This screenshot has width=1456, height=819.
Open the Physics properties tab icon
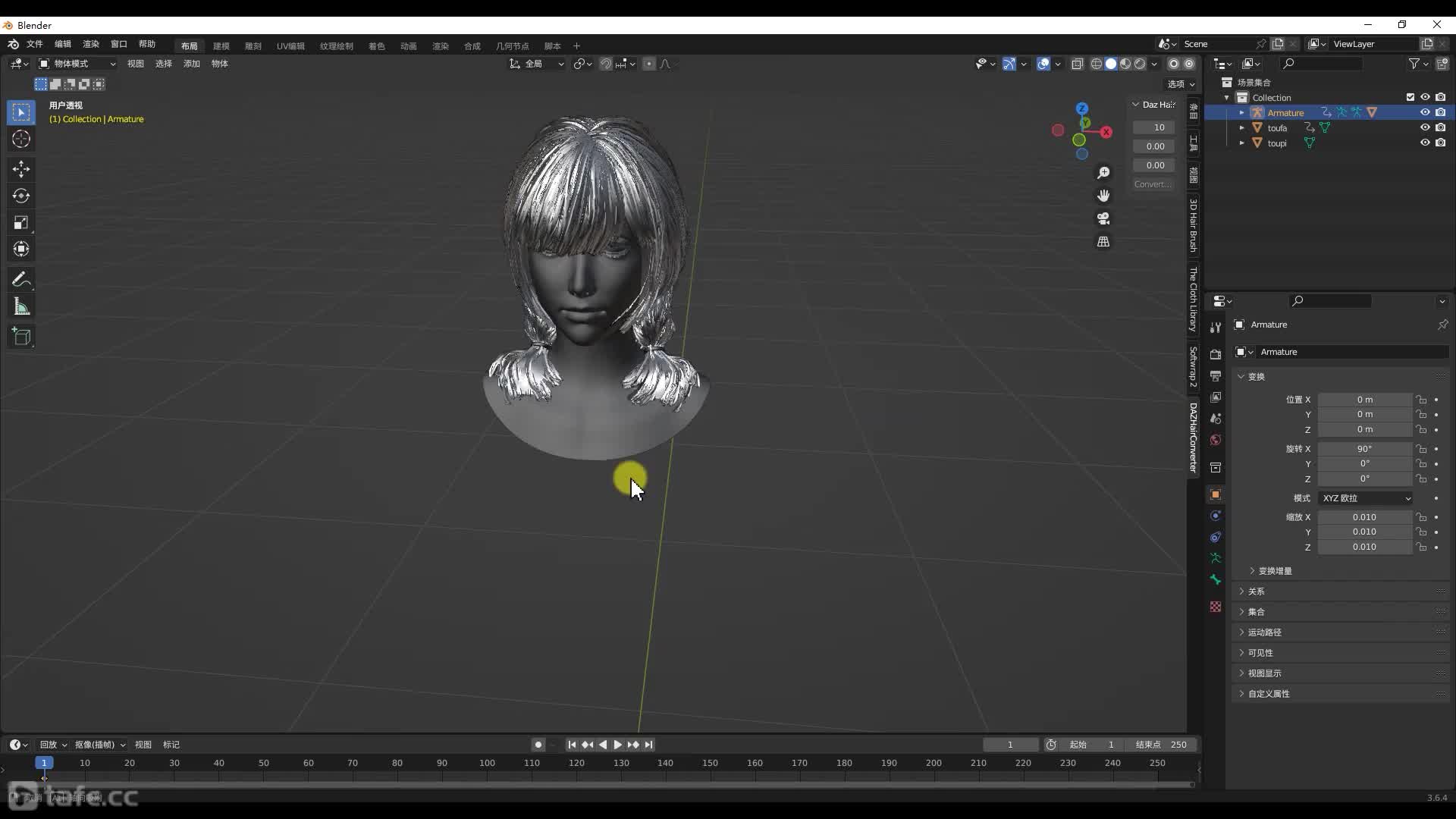(1216, 516)
